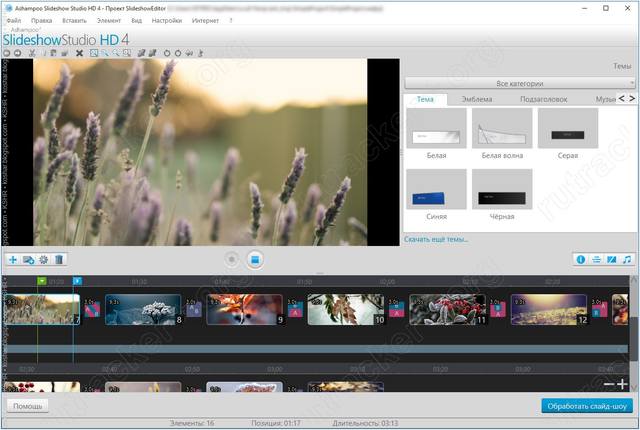Choose the Белая волна theme thumbnail
The image size is (640, 430).
(502, 128)
